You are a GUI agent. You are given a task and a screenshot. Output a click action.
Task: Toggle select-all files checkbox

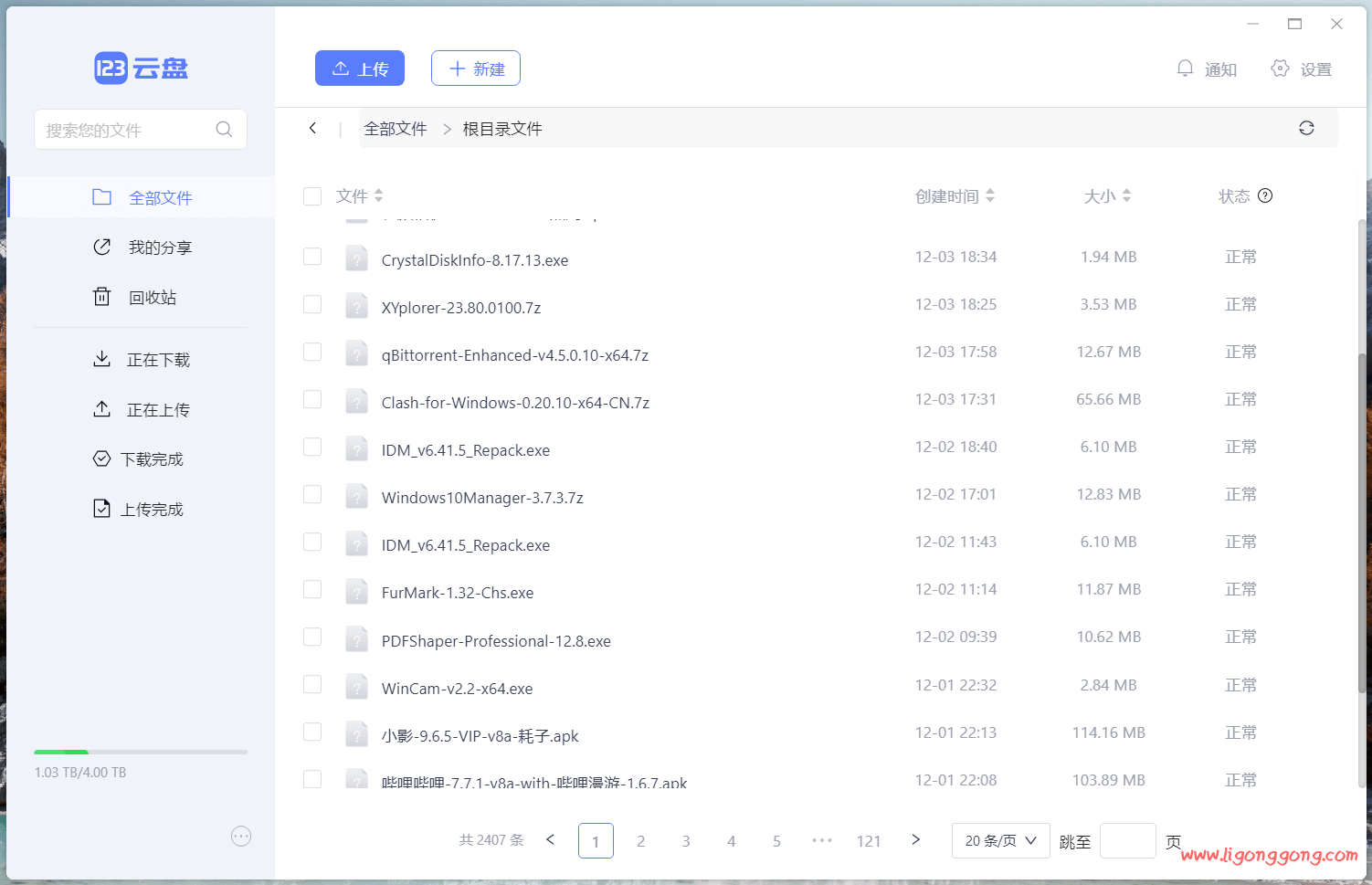point(312,195)
